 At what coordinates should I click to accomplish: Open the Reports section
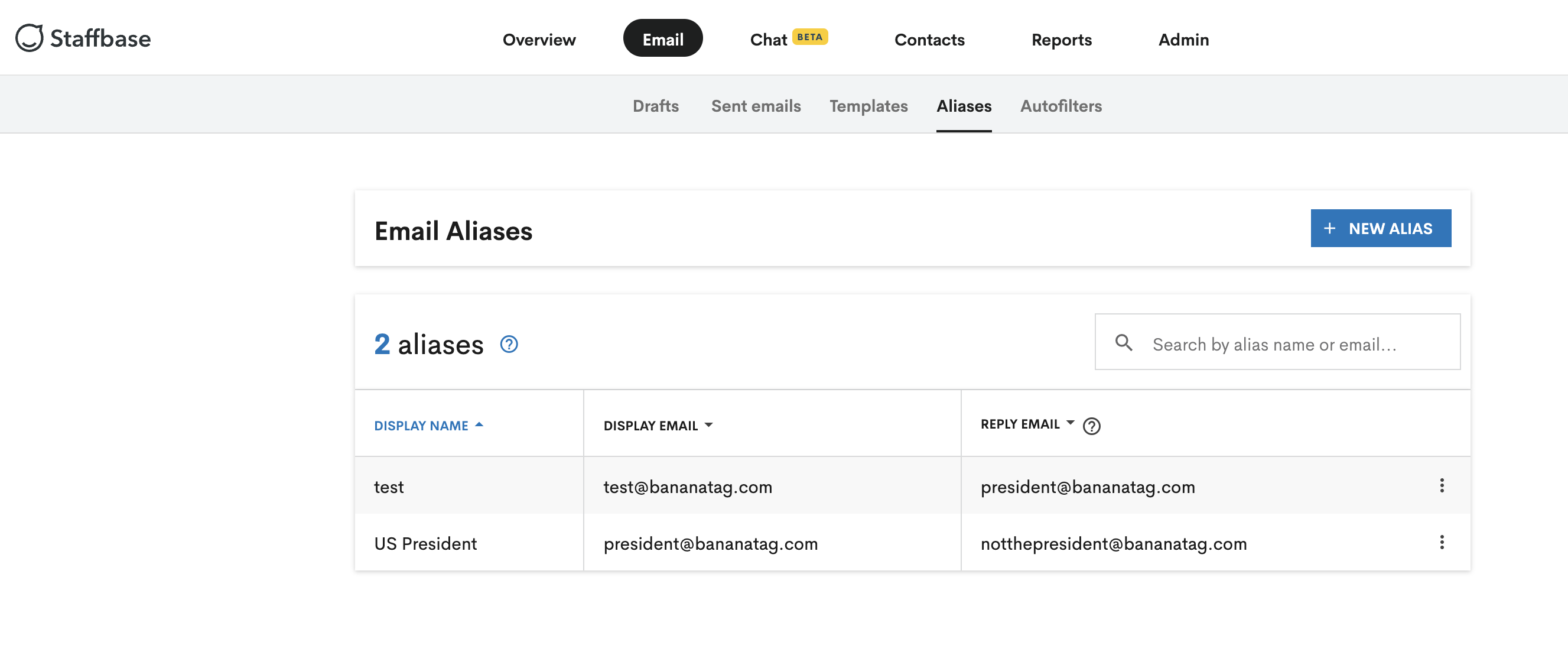click(1062, 40)
